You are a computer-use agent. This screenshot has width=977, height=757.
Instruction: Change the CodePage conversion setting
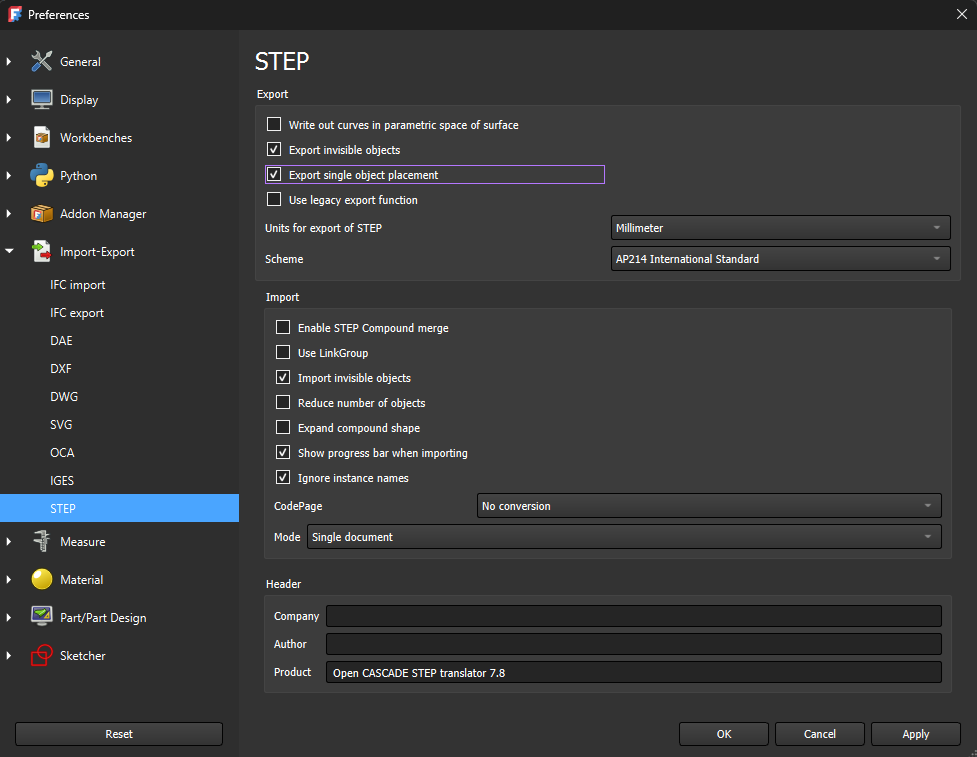(x=708, y=505)
